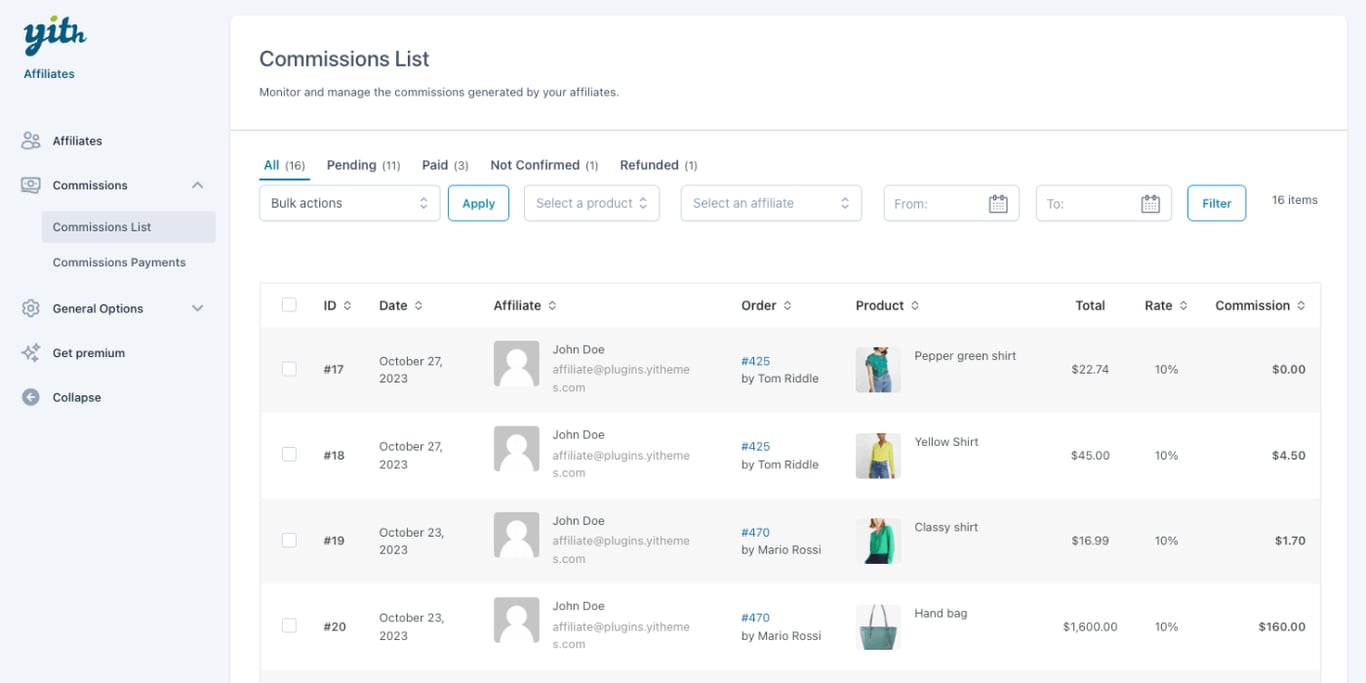Open the calendar icon in the From field
Viewport: 1366px width, 683px height.
[x=997, y=202]
